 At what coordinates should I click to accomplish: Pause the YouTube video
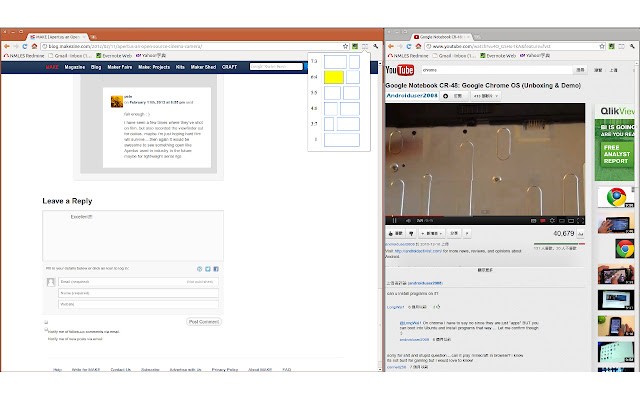pyautogui.click(x=393, y=219)
